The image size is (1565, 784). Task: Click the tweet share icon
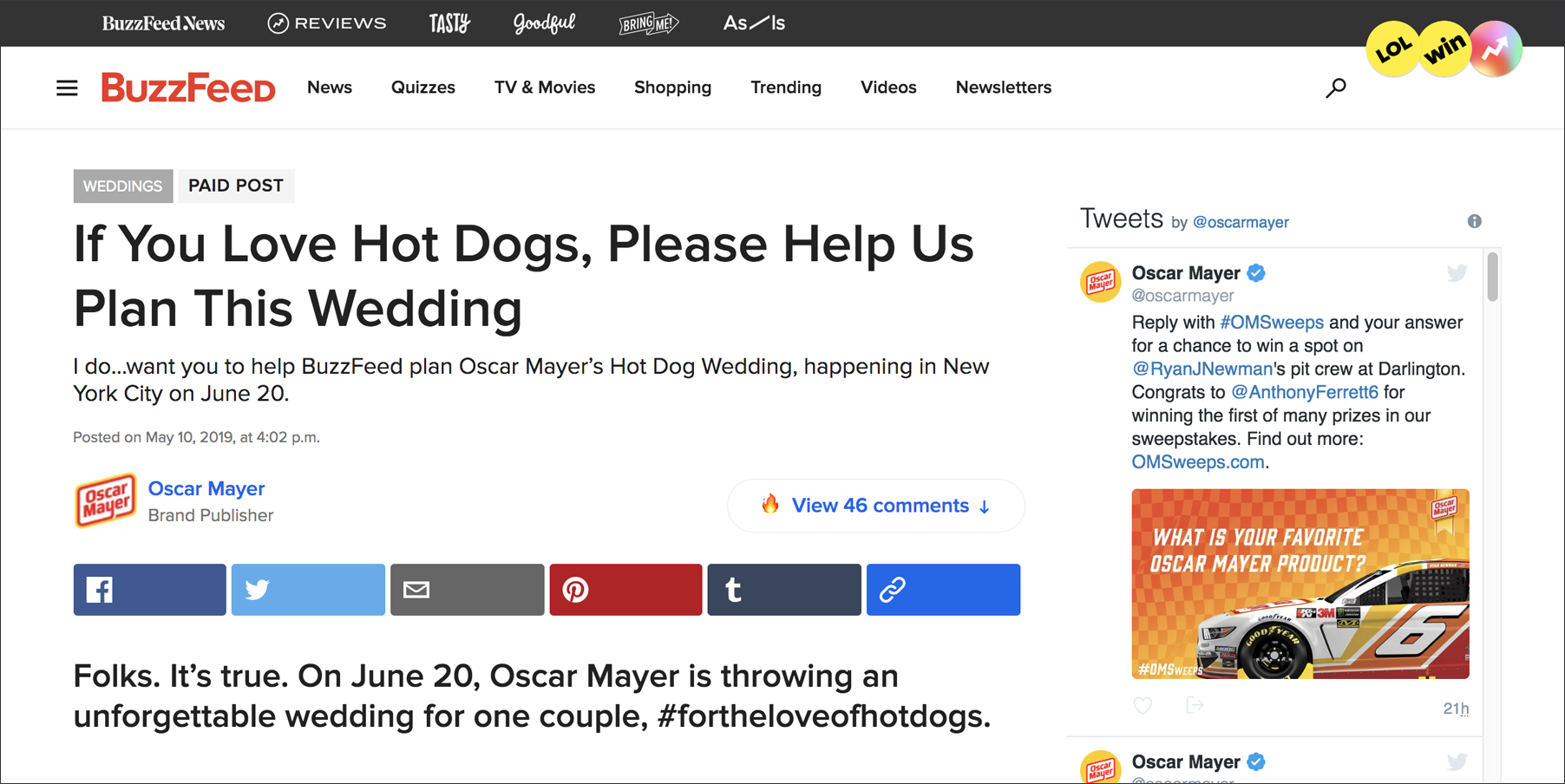[x=1195, y=705]
